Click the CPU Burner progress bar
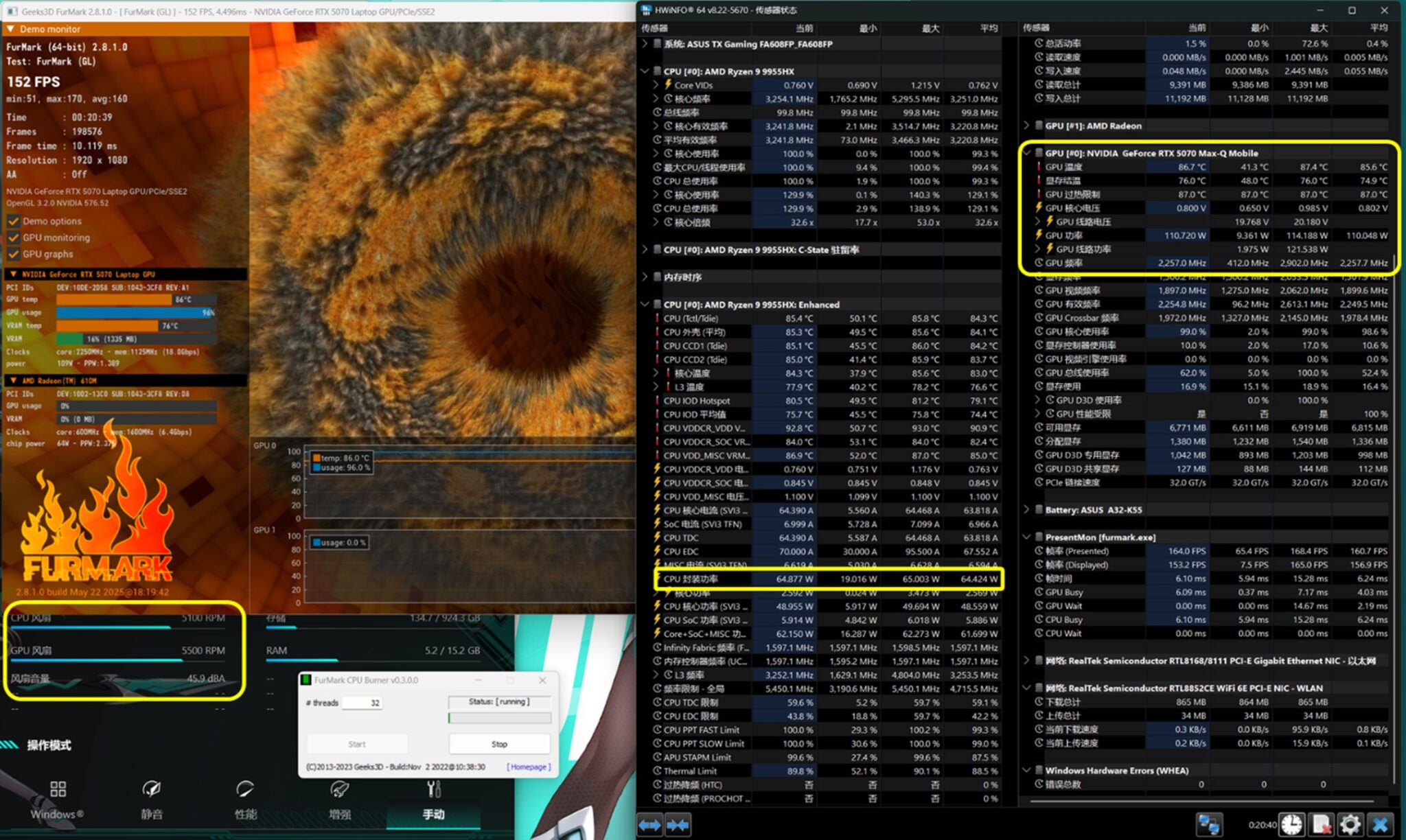1406x840 pixels. (x=499, y=718)
